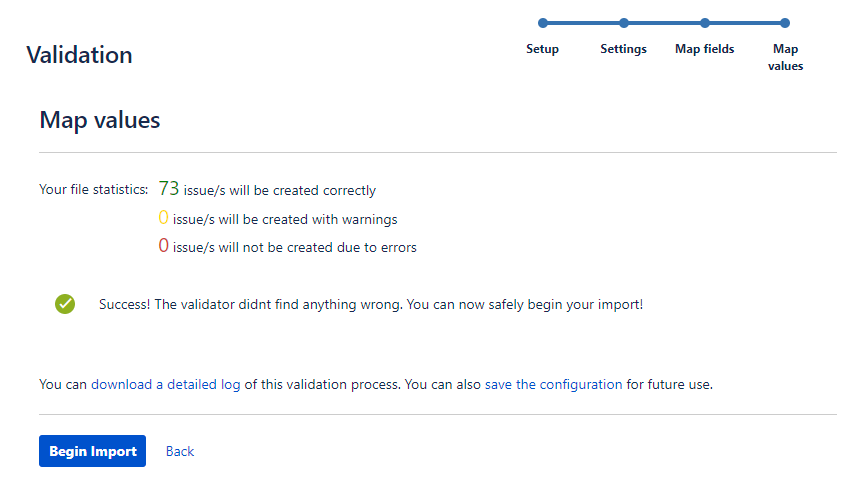Viewport: 845px width, 500px height.
Task: Click the green 73 issues count
Action: coord(169,188)
